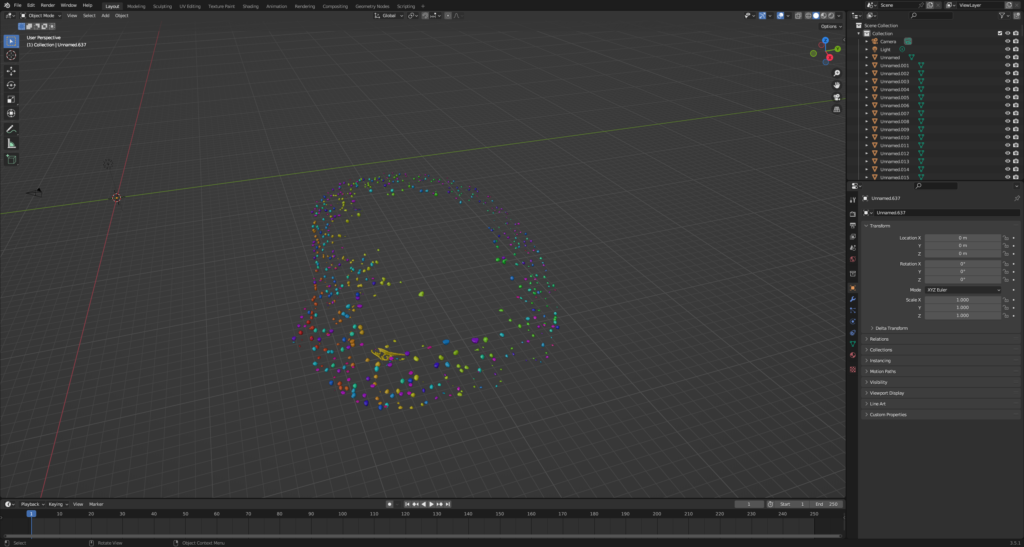Click frame 100 on the timeline ruler
Viewport: 1024px width, 547px height.
pyautogui.click(x=342, y=514)
